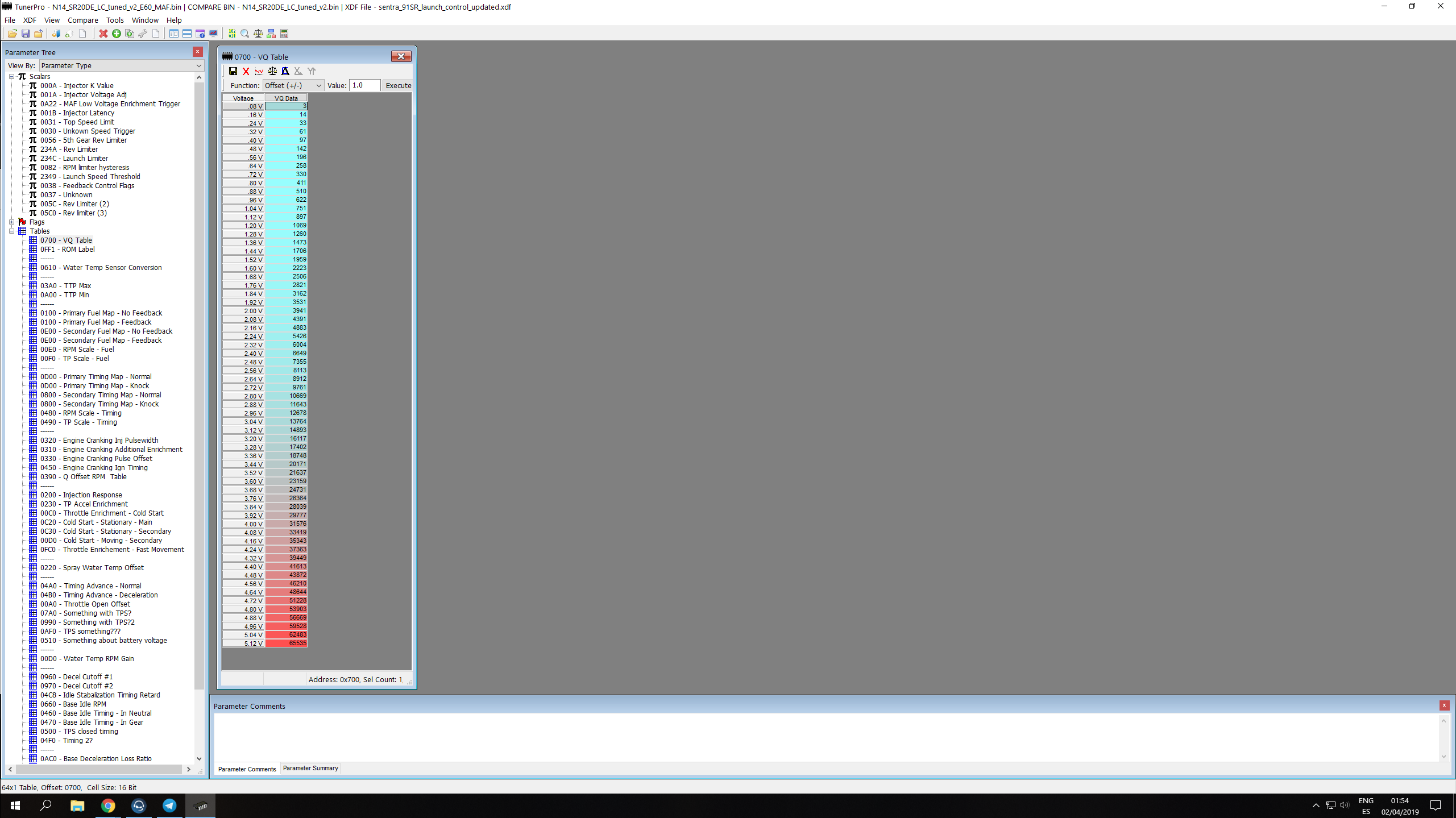Click the Value input field
Viewport: 1456px width, 818px height.
(x=364, y=85)
